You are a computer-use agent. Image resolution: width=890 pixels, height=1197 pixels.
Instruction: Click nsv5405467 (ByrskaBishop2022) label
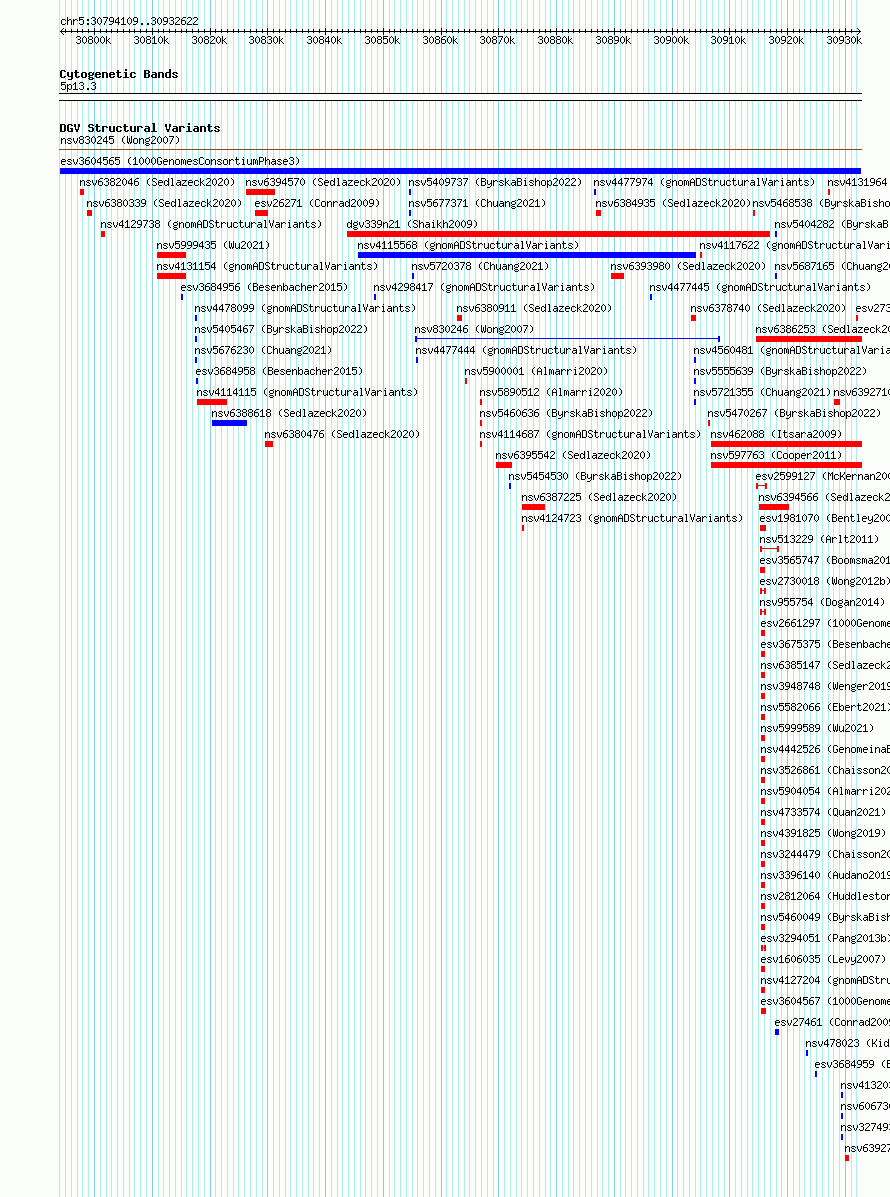coord(281,329)
